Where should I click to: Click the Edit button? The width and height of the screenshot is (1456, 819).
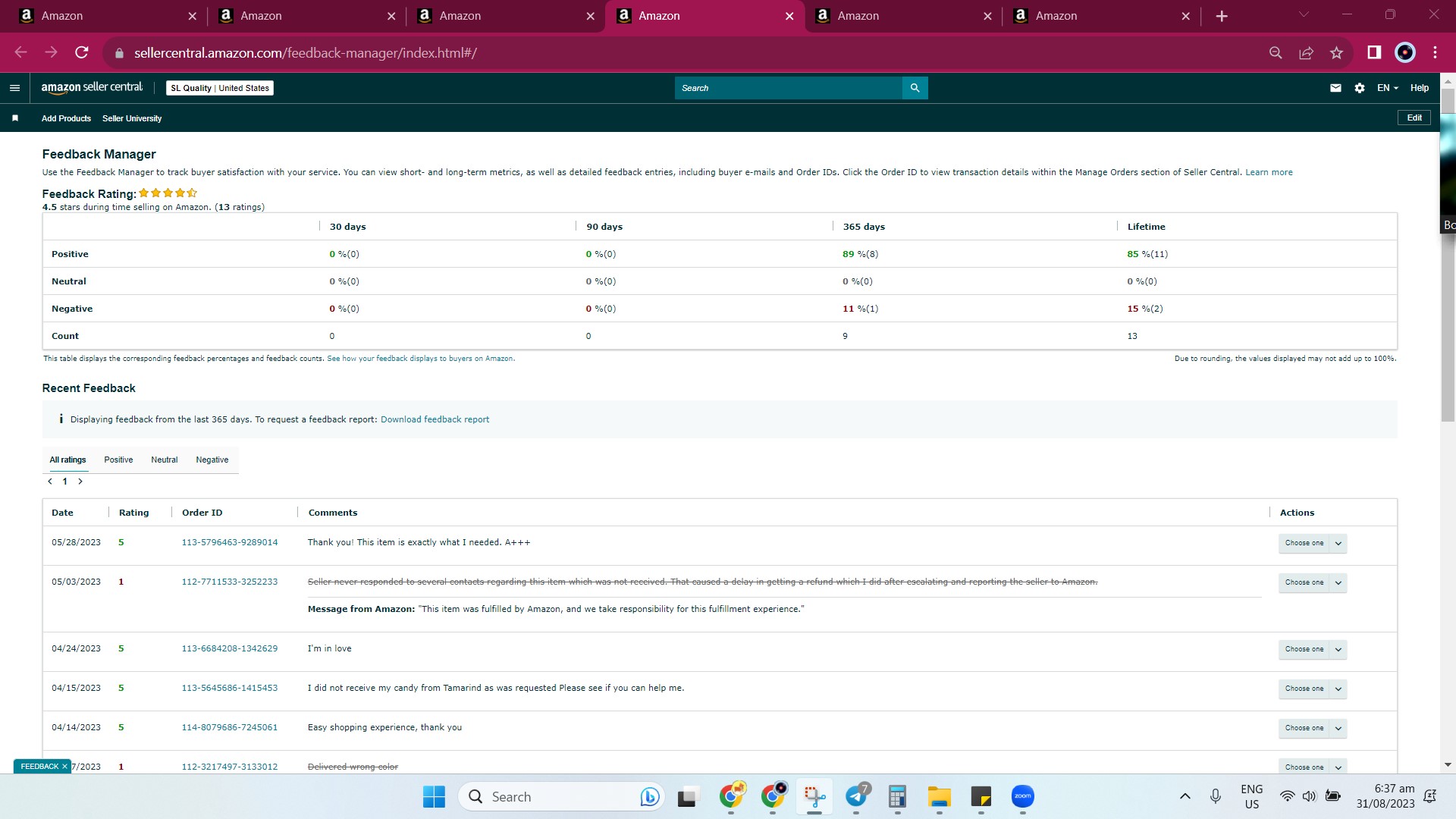point(1414,118)
